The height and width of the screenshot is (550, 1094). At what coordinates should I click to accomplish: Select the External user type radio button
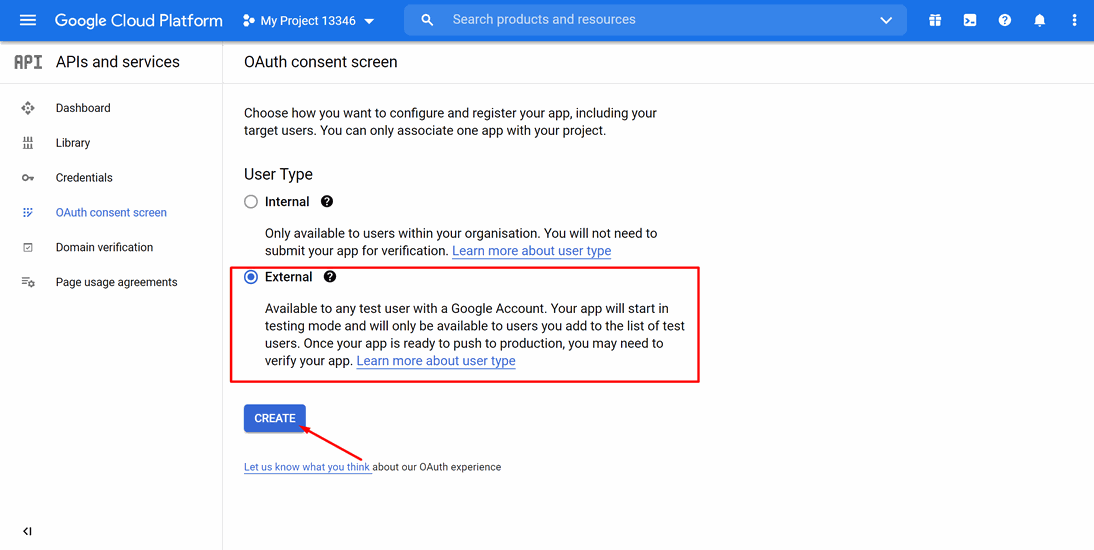click(x=250, y=277)
